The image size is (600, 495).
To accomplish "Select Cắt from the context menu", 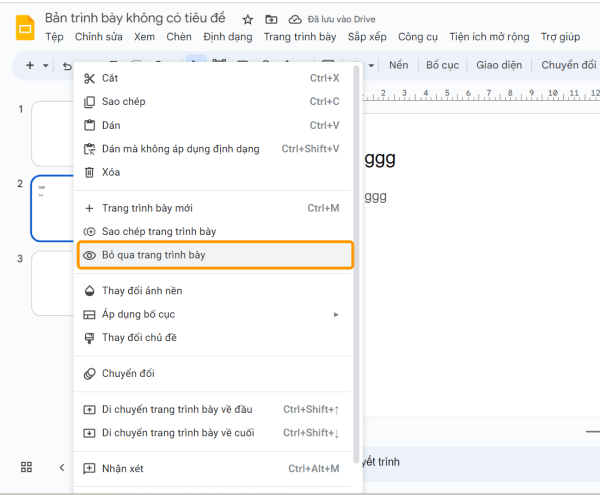I will click(x=212, y=78).
